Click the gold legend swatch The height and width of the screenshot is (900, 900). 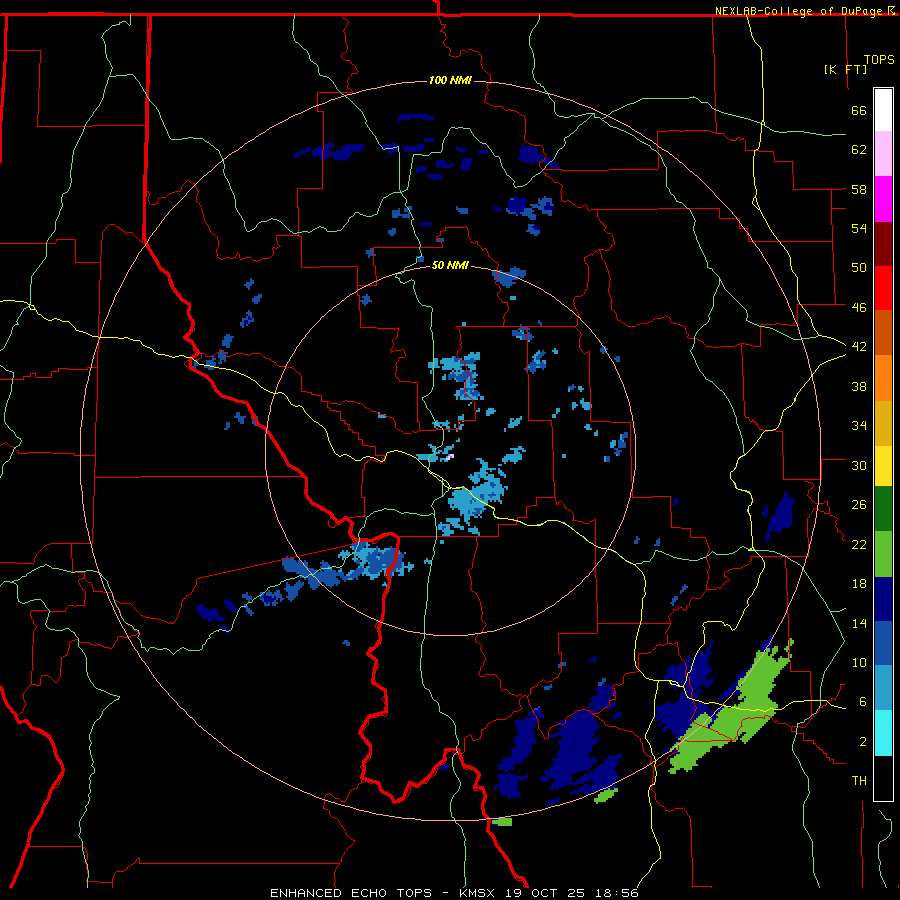click(x=883, y=423)
